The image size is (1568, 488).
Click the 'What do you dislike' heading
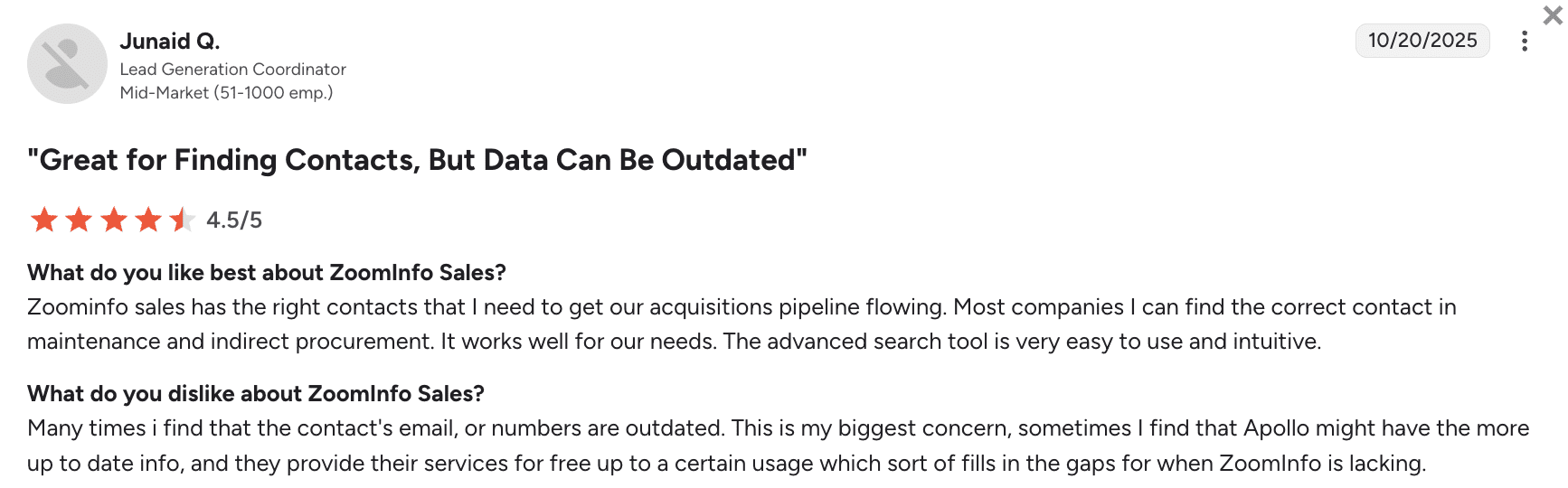[x=256, y=393]
